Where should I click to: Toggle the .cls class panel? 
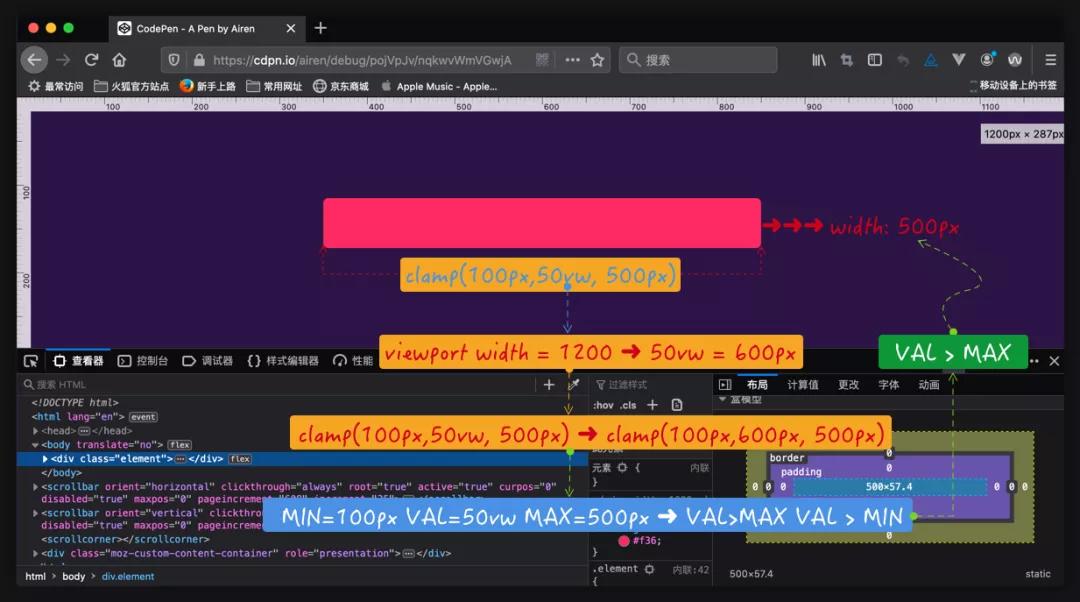tap(628, 405)
